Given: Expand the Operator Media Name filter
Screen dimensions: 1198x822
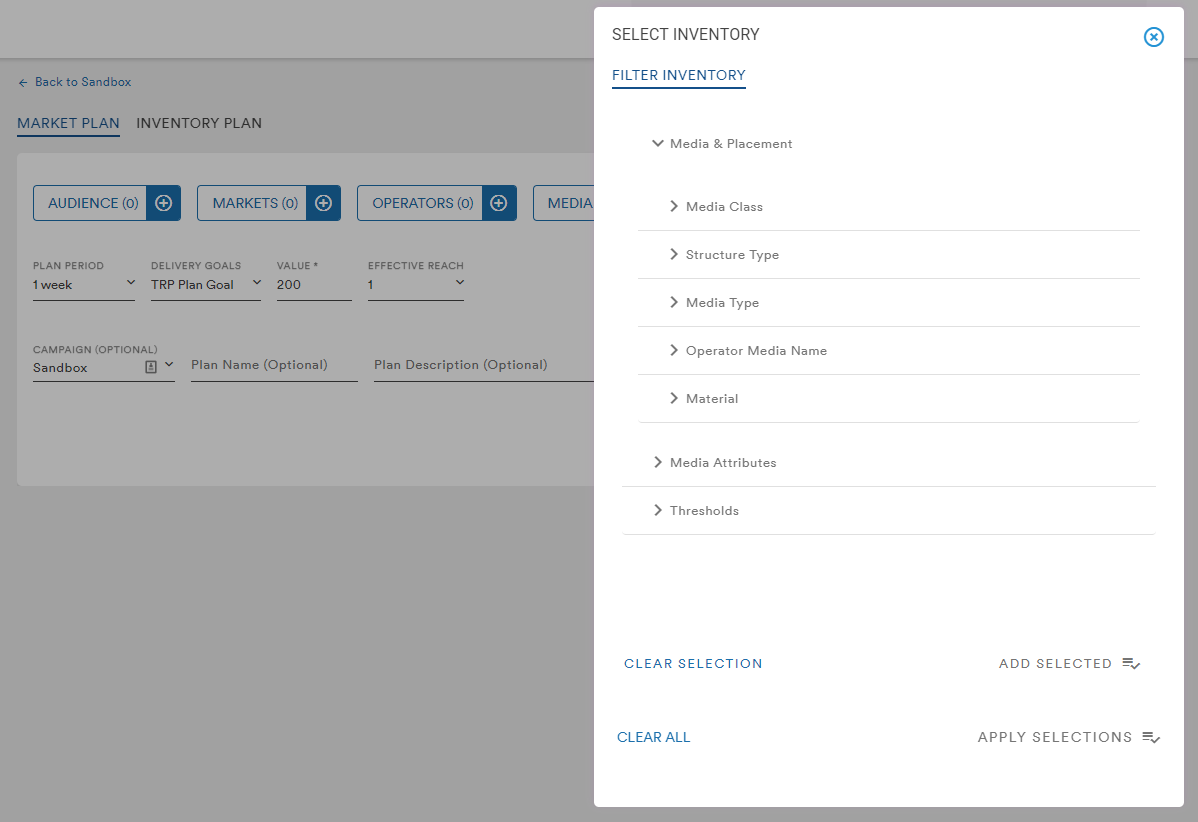Looking at the screenshot, I should pyautogui.click(x=673, y=351).
